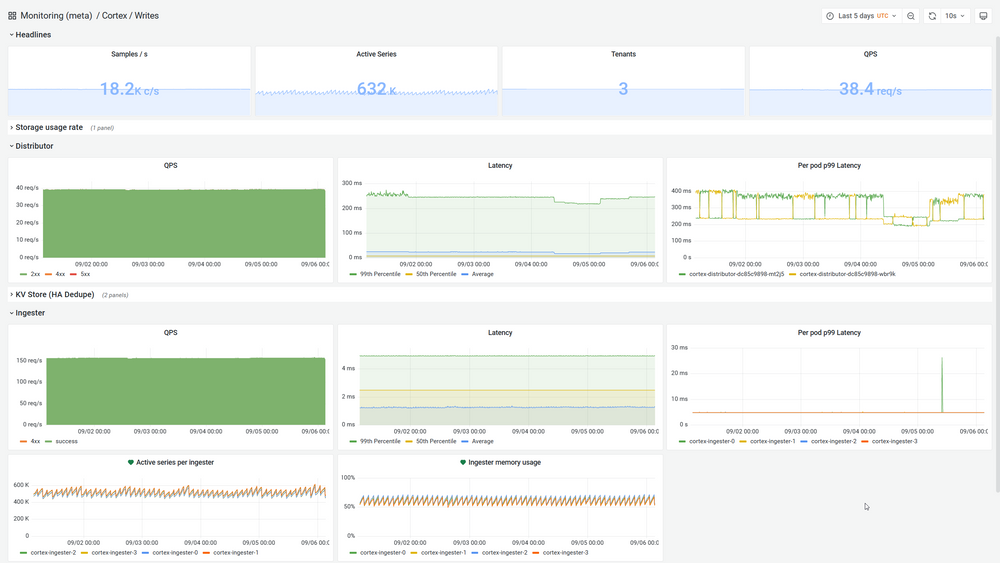The width and height of the screenshot is (1000, 563).
Task: Expand the KV Store (HA Dedupe) row
Action: (54, 295)
